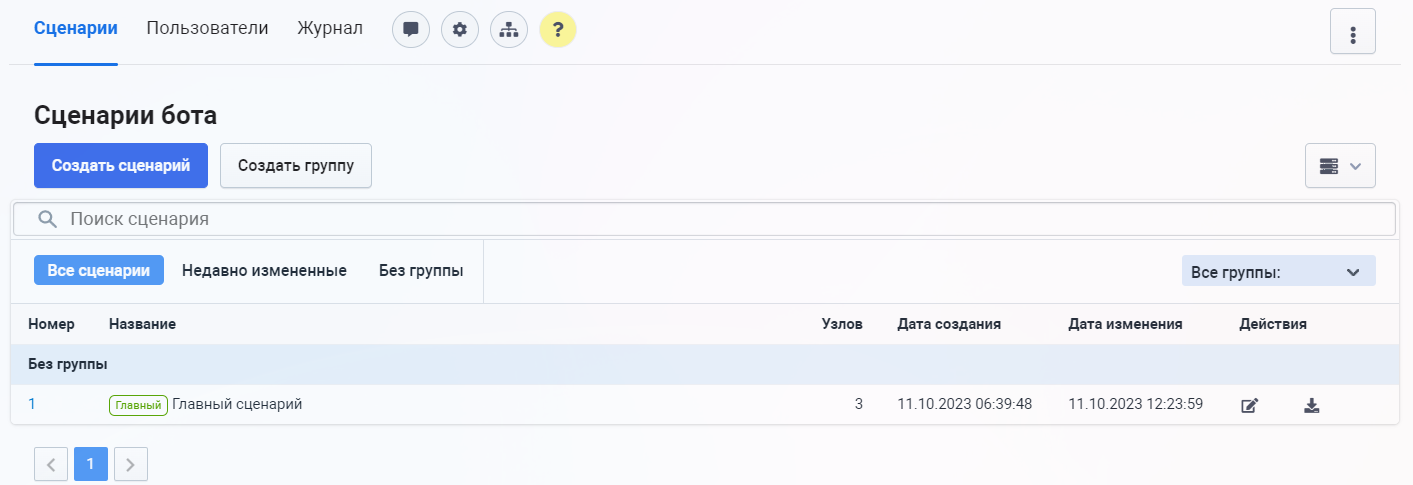Select the Сценарии tab

(76, 28)
